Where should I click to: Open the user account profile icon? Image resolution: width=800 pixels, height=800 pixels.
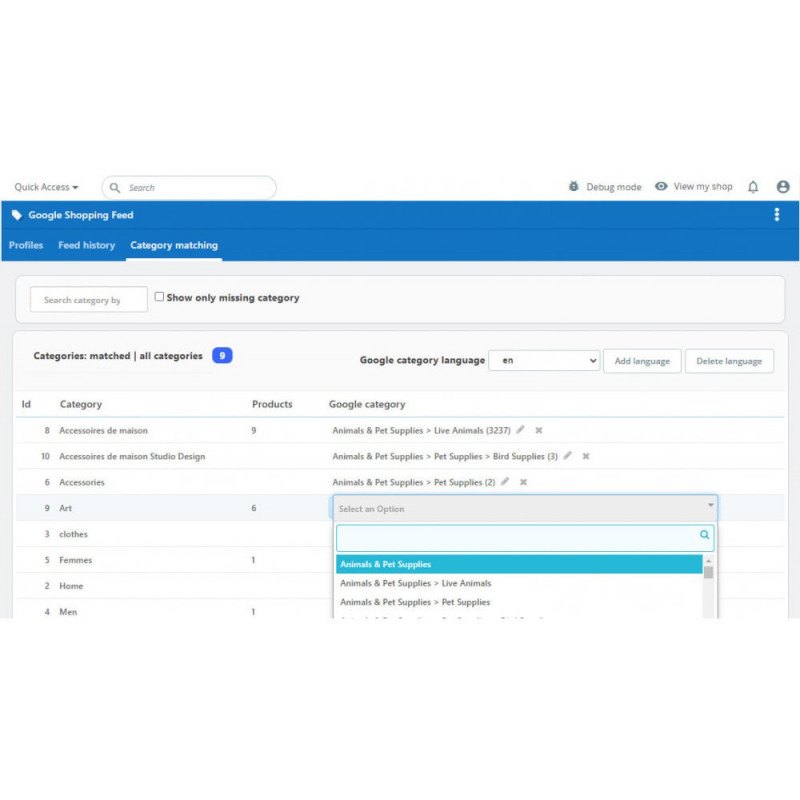pos(783,187)
